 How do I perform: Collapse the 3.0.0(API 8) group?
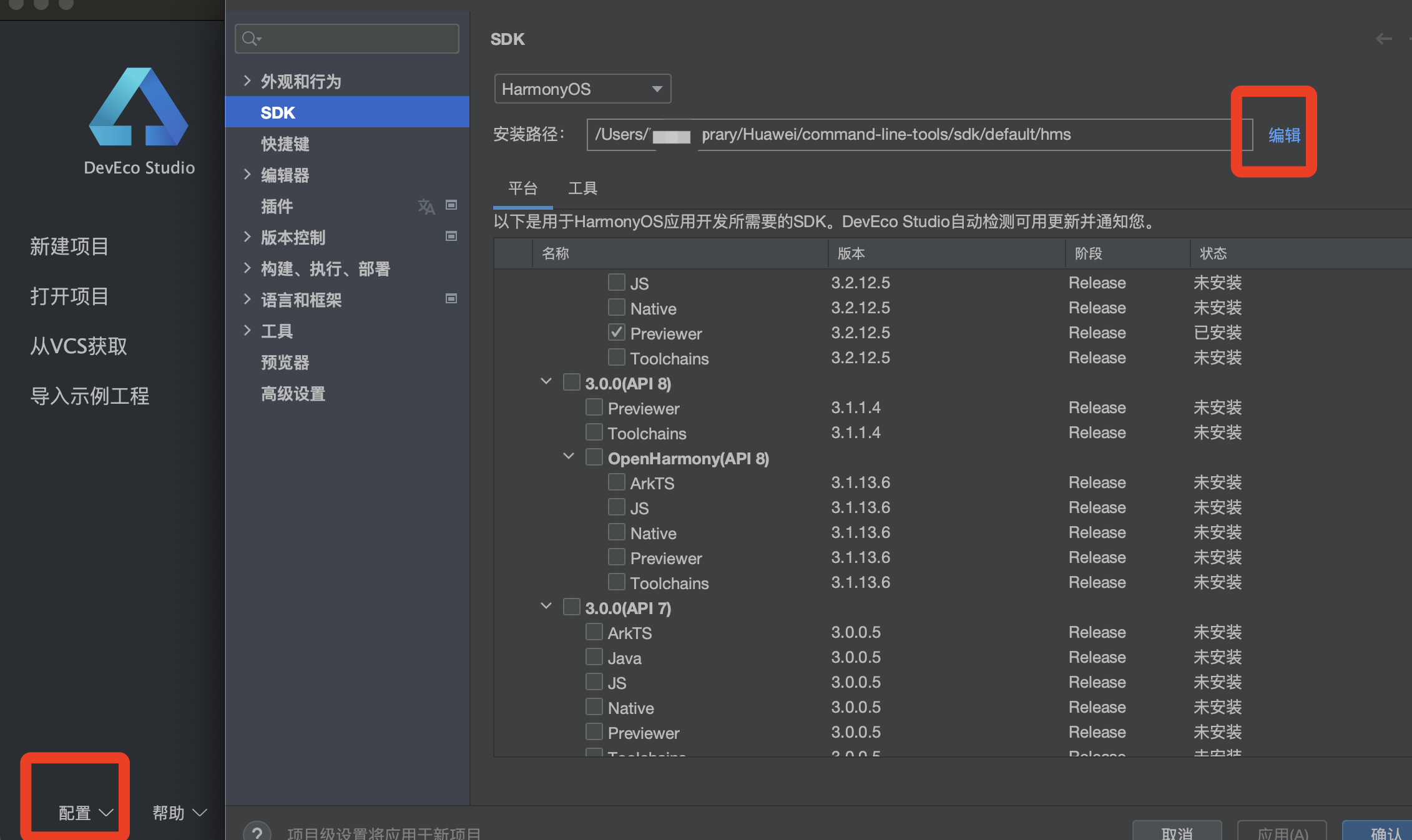click(546, 381)
